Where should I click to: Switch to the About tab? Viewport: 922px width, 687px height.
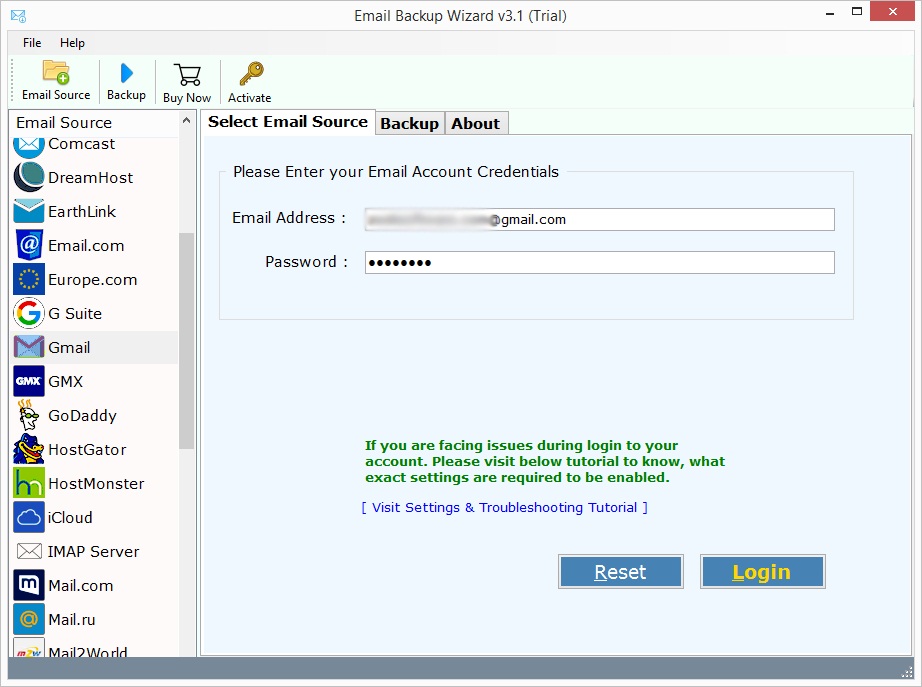(x=476, y=124)
